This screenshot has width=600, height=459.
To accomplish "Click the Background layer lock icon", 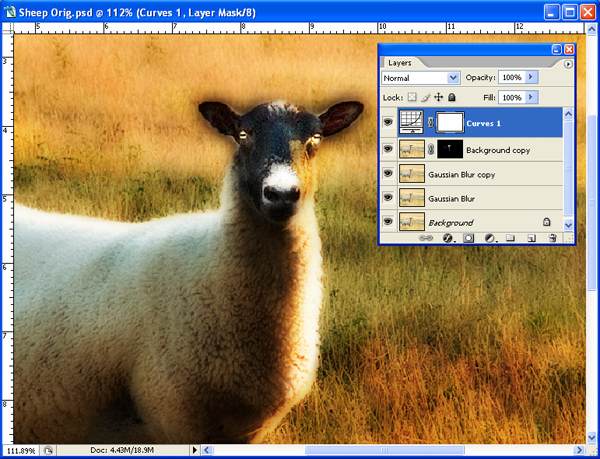I will 547,222.
